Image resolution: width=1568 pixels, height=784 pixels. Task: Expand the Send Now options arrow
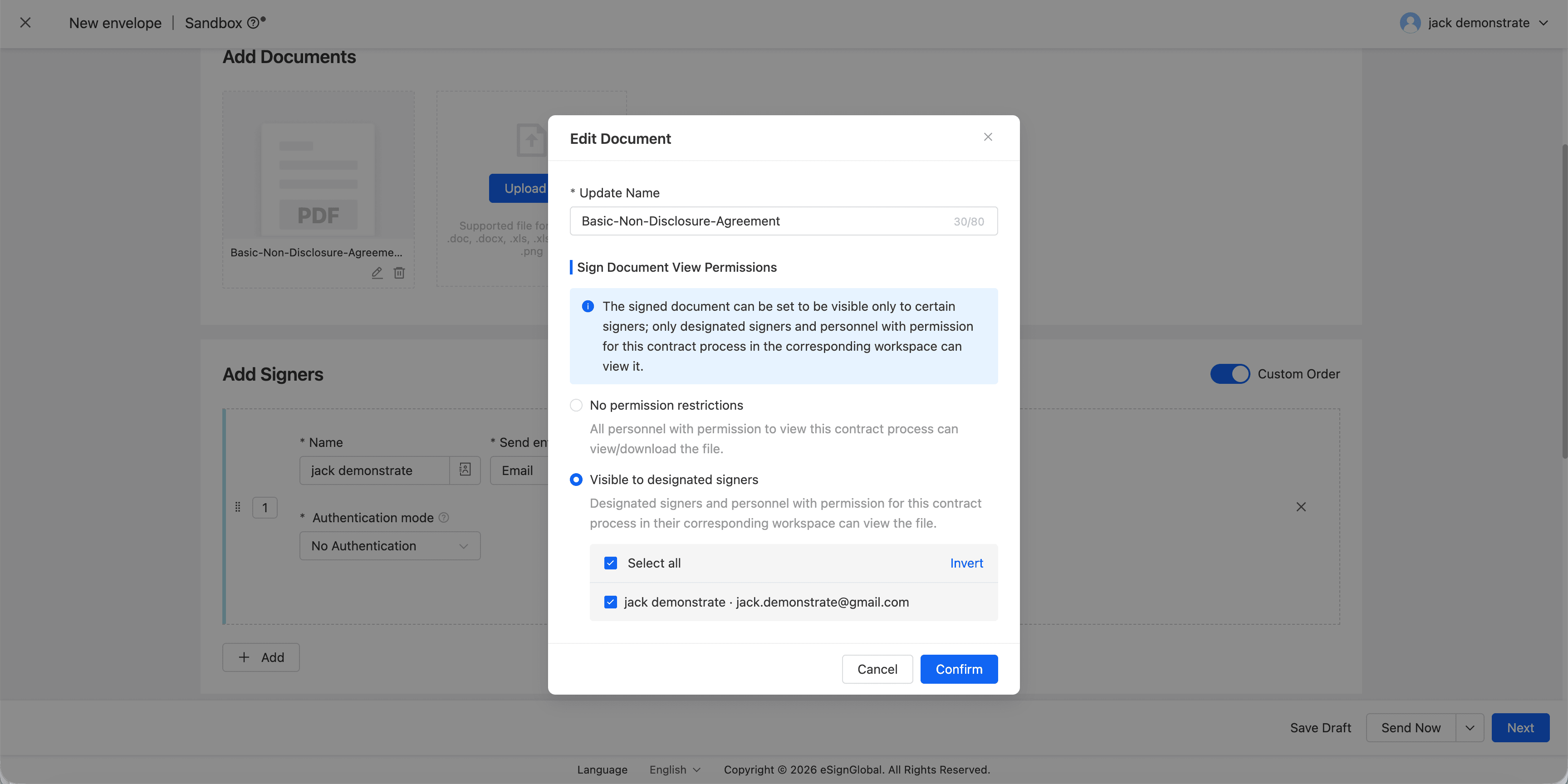tap(1470, 728)
